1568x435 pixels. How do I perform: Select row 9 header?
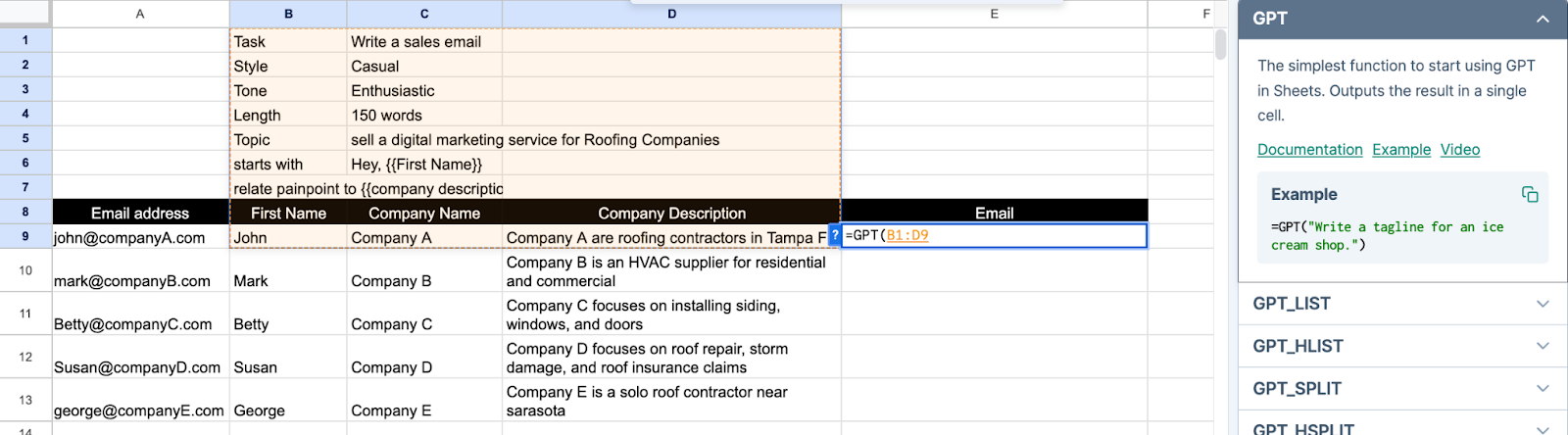click(x=25, y=236)
